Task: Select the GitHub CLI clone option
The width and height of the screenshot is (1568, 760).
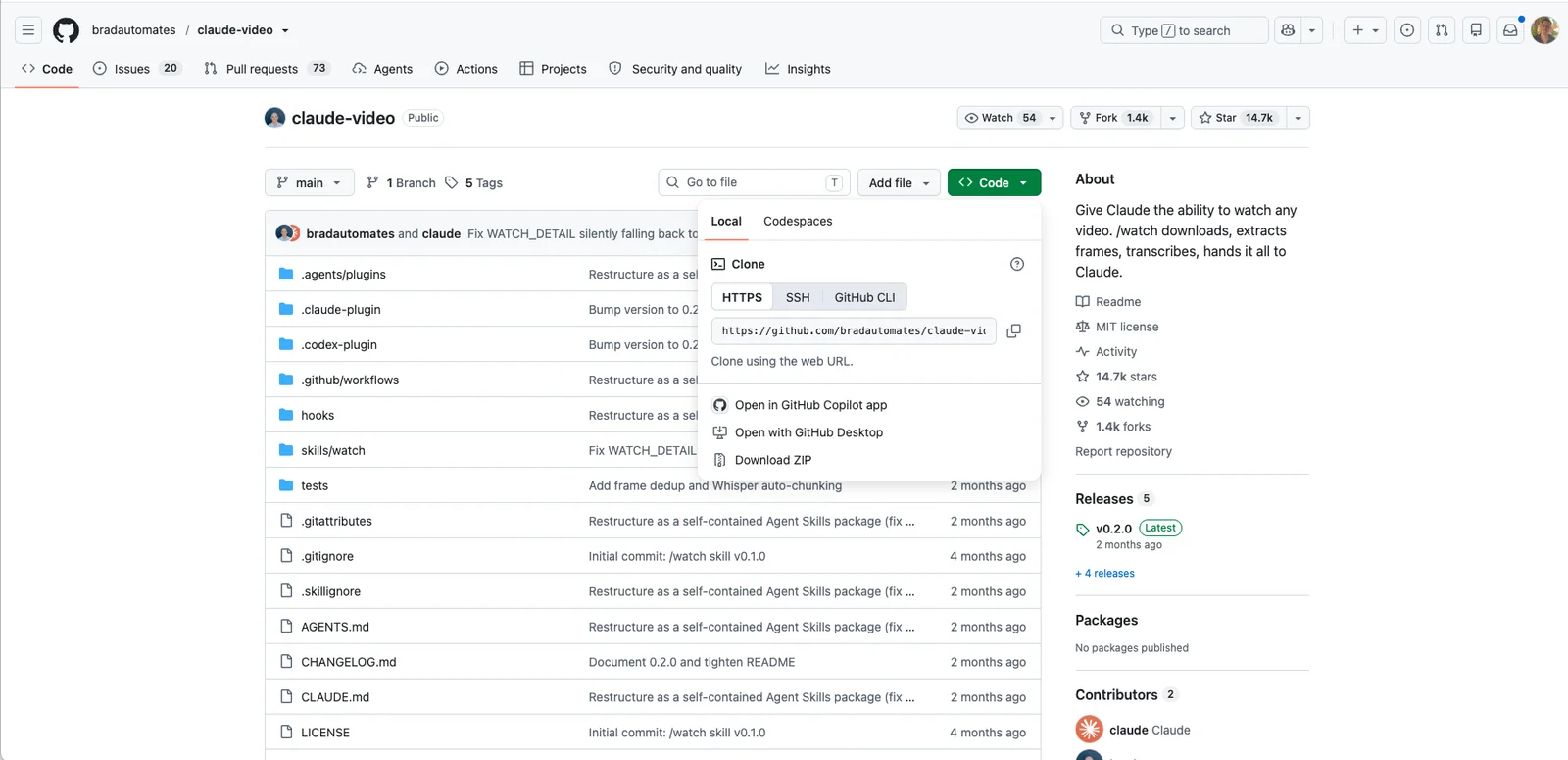Action: (864, 297)
